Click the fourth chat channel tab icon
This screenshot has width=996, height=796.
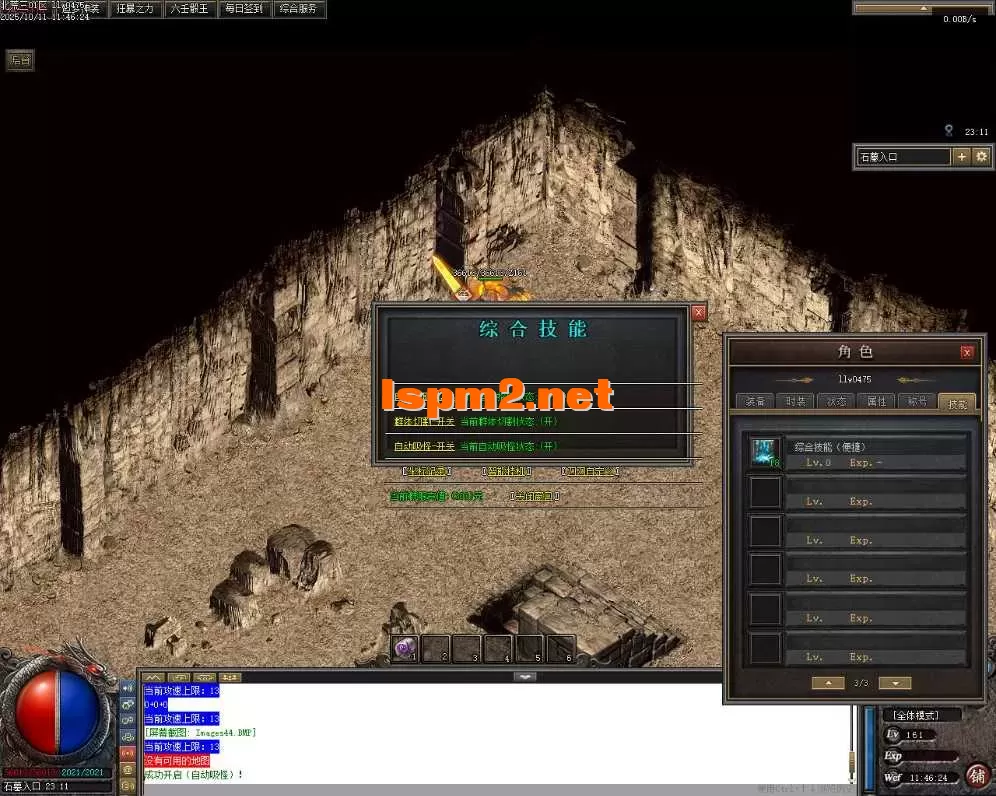pyautogui.click(x=229, y=677)
